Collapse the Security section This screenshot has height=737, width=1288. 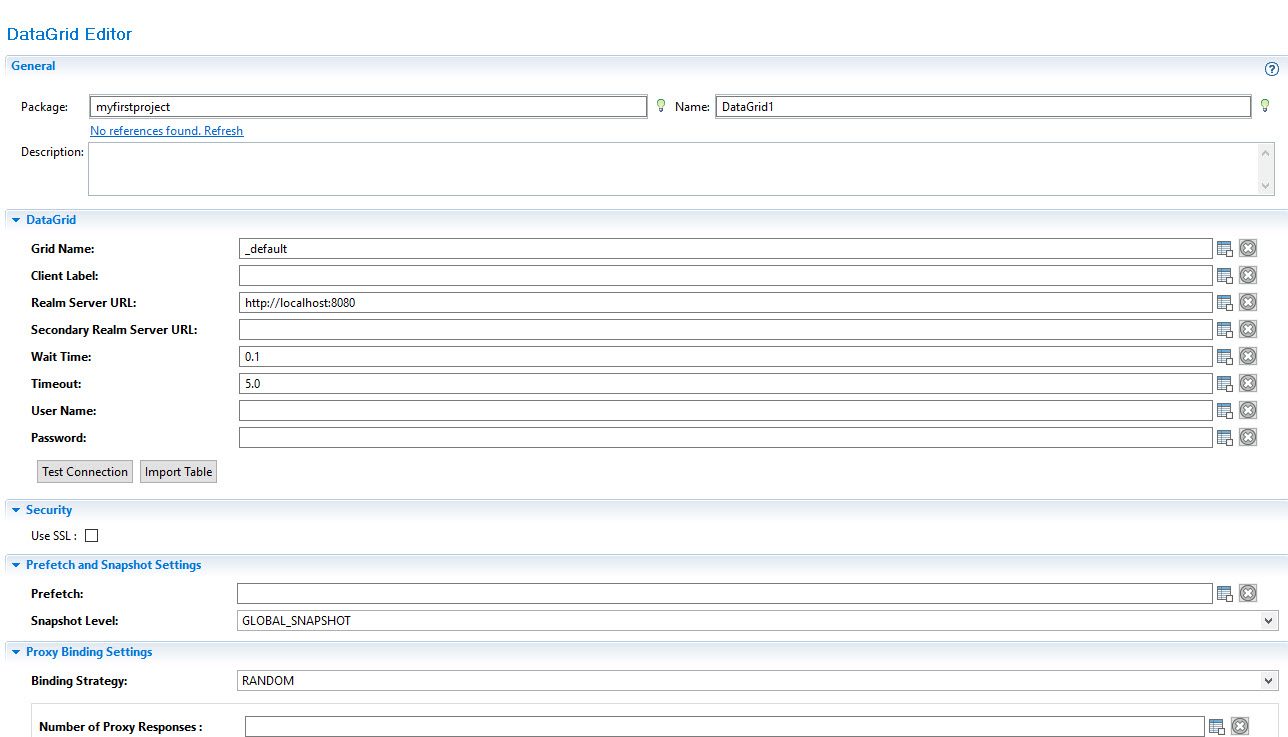(16, 510)
